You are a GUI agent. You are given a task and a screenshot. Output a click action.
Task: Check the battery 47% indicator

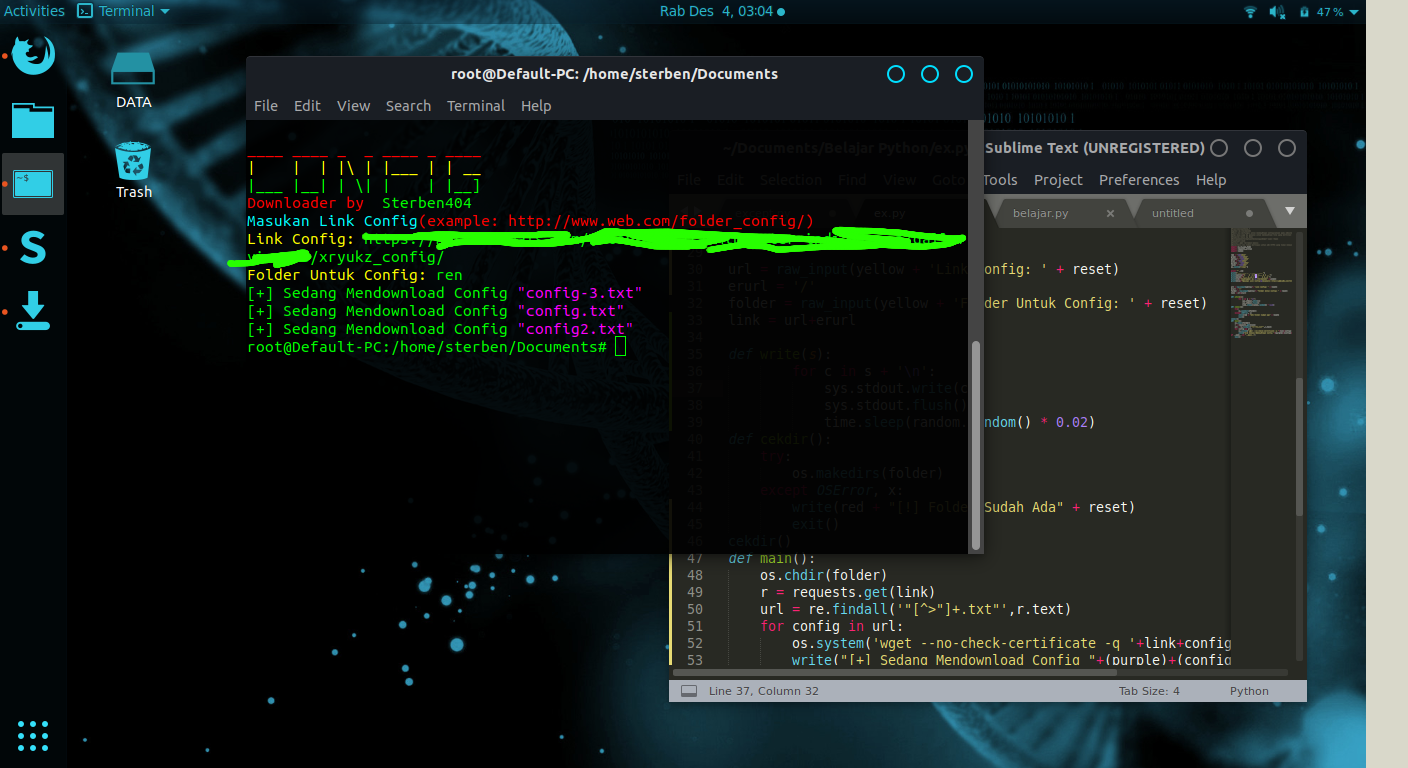tap(1322, 12)
